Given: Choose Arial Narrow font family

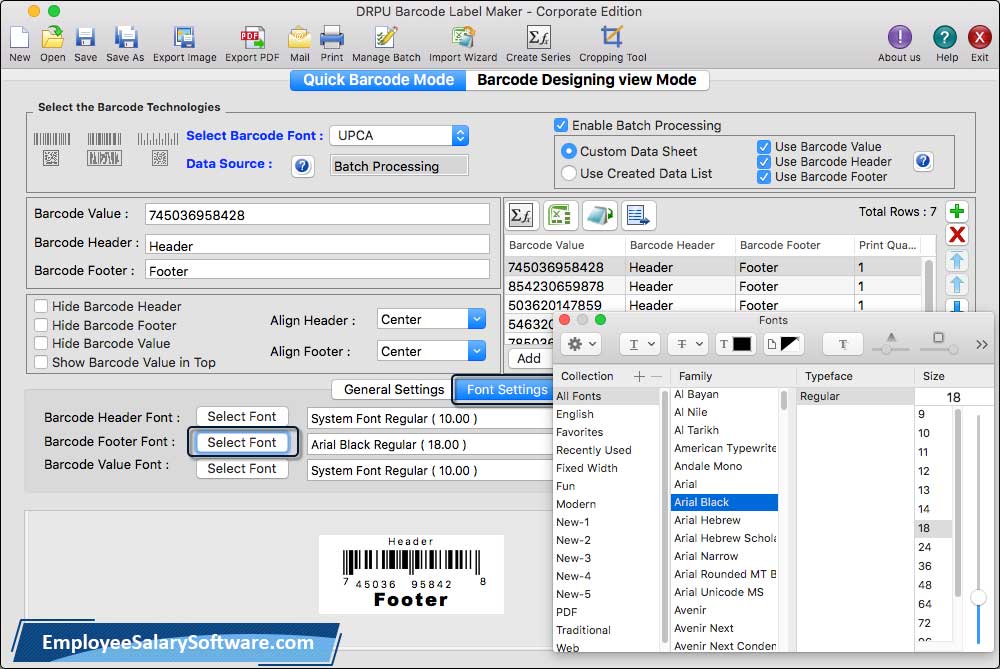Looking at the screenshot, I should coord(706,556).
